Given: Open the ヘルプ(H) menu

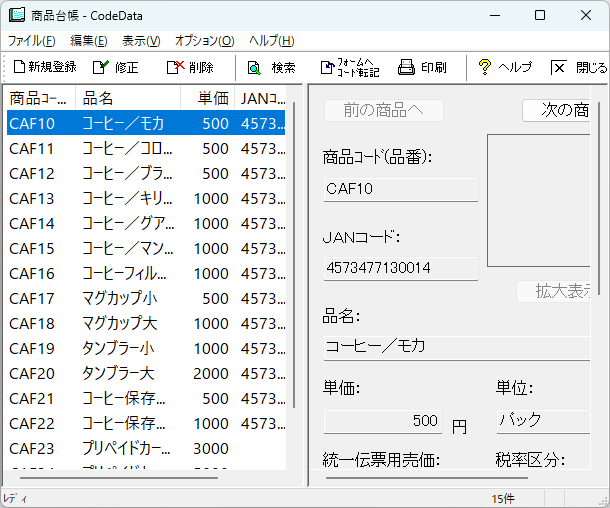Looking at the screenshot, I should [272, 40].
